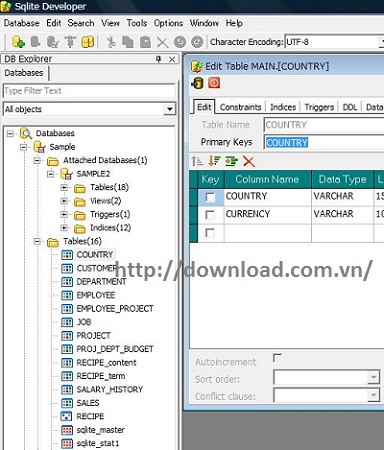Expand the Indices(12) folder

[64, 228]
